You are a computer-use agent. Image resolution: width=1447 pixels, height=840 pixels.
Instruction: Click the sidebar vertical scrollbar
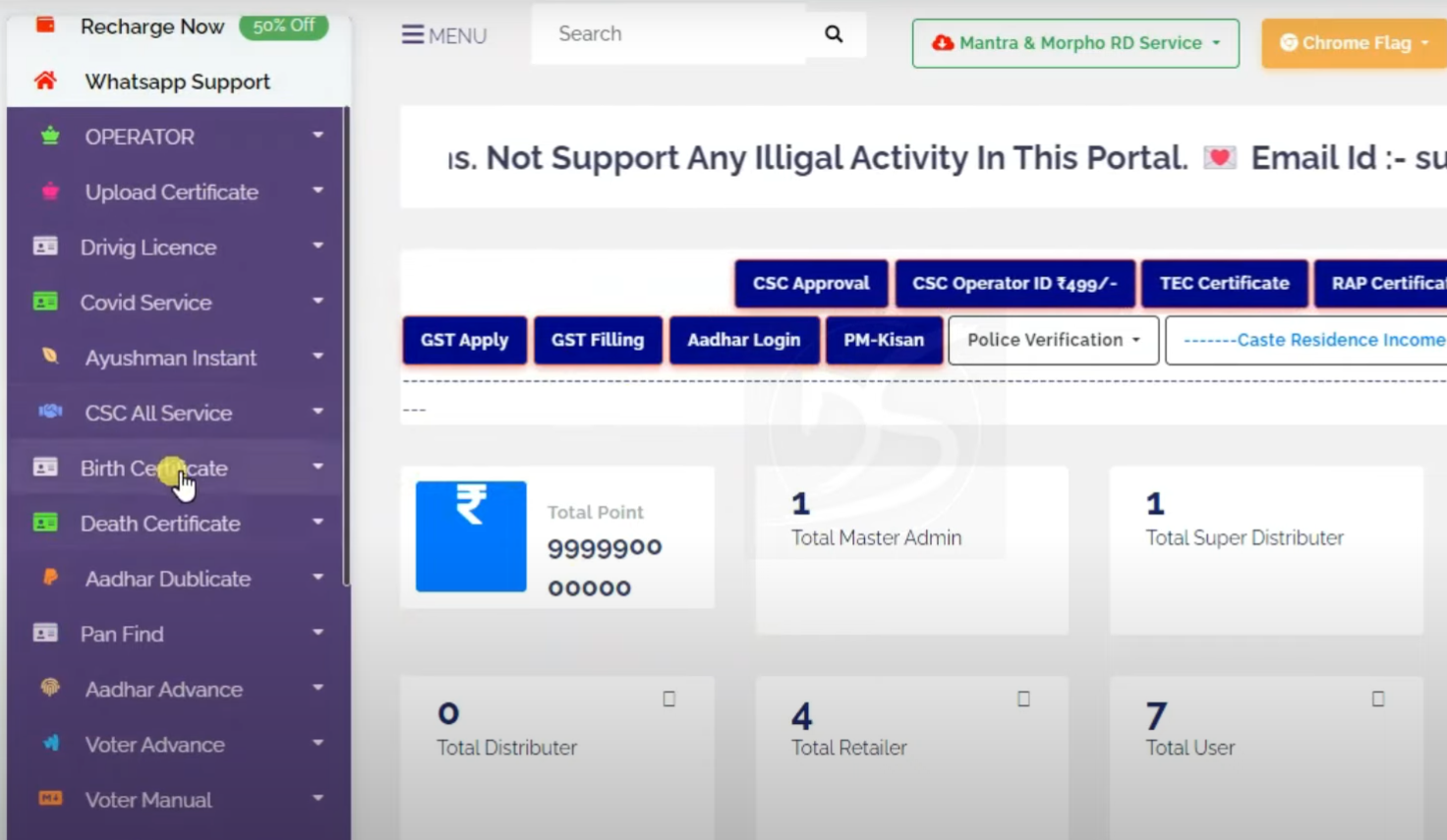tap(346, 344)
